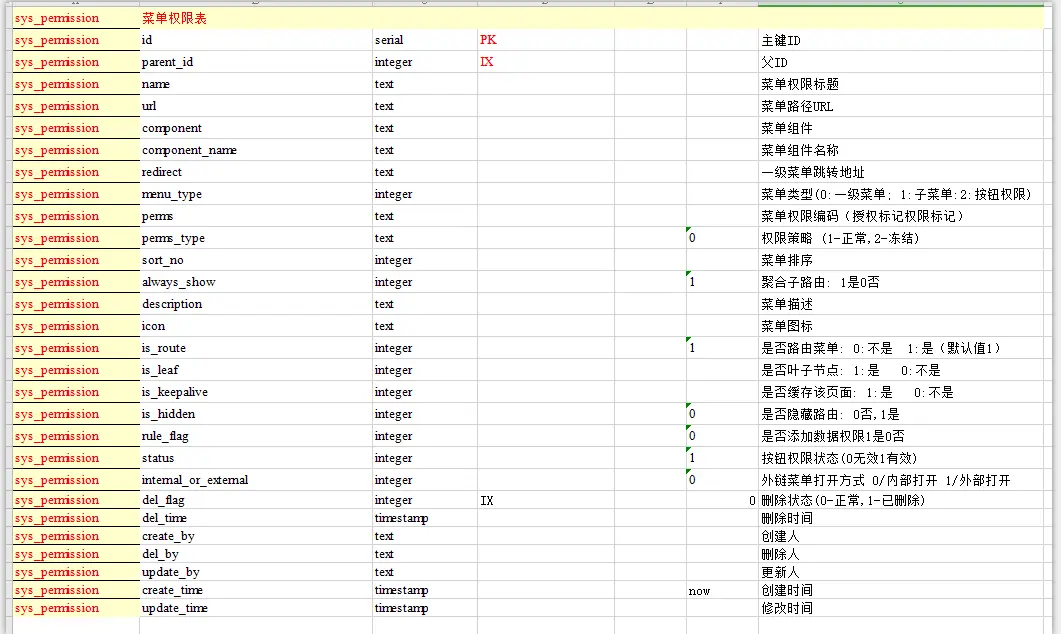Select the 菜单权限编码 comment cell
1061x634 pixels.
click(x=901, y=216)
